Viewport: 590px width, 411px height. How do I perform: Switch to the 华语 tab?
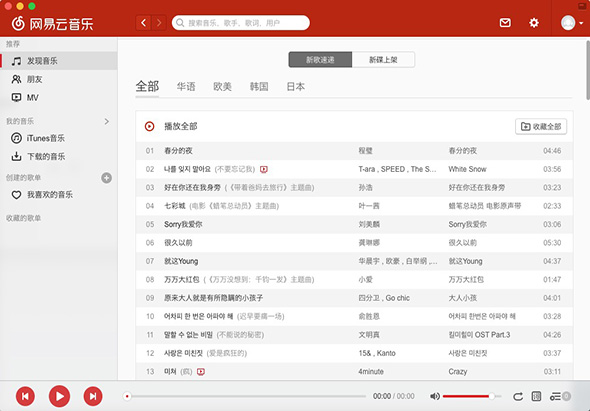186,87
